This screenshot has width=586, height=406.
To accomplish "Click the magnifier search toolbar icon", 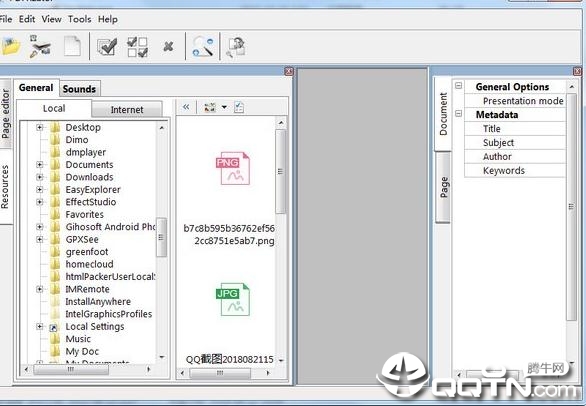I will point(203,47).
